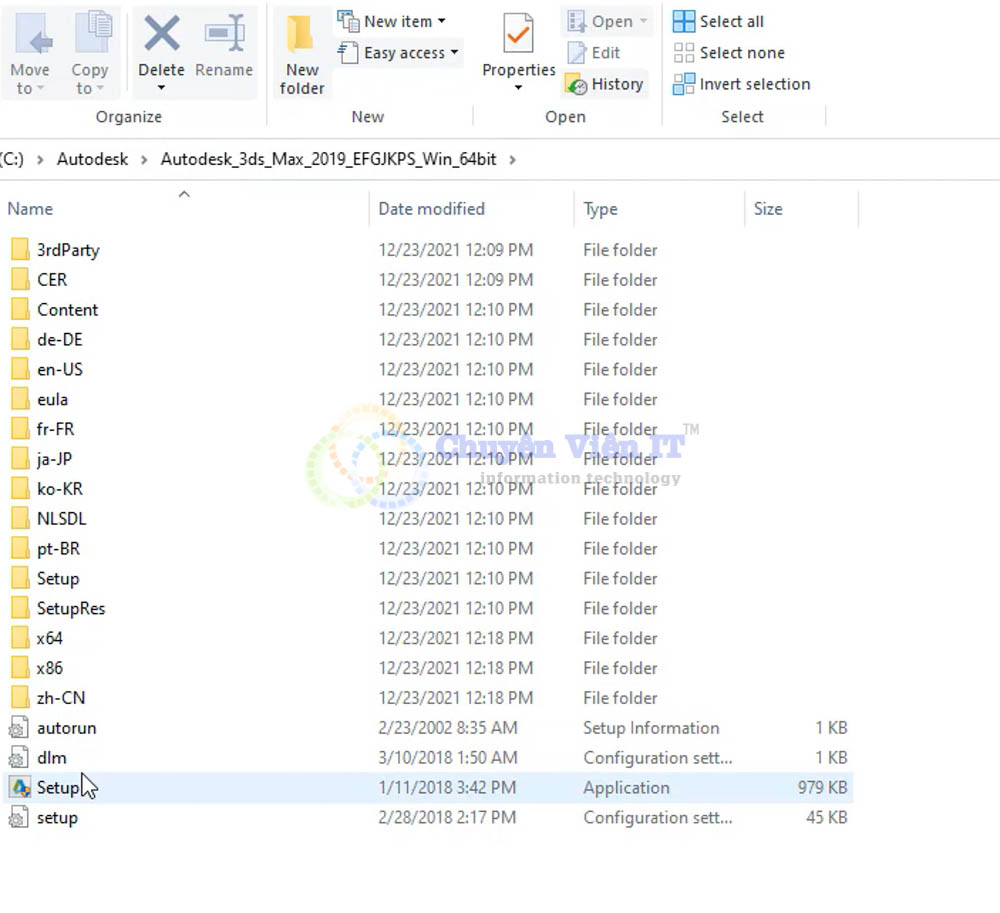1000x913 pixels.
Task: Expand the New item dropdown
Action: click(x=441, y=21)
